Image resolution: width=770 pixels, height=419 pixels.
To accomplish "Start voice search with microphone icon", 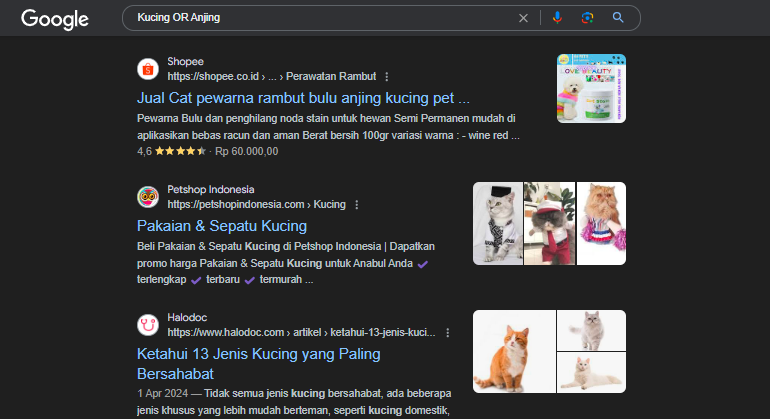I will tap(557, 18).
